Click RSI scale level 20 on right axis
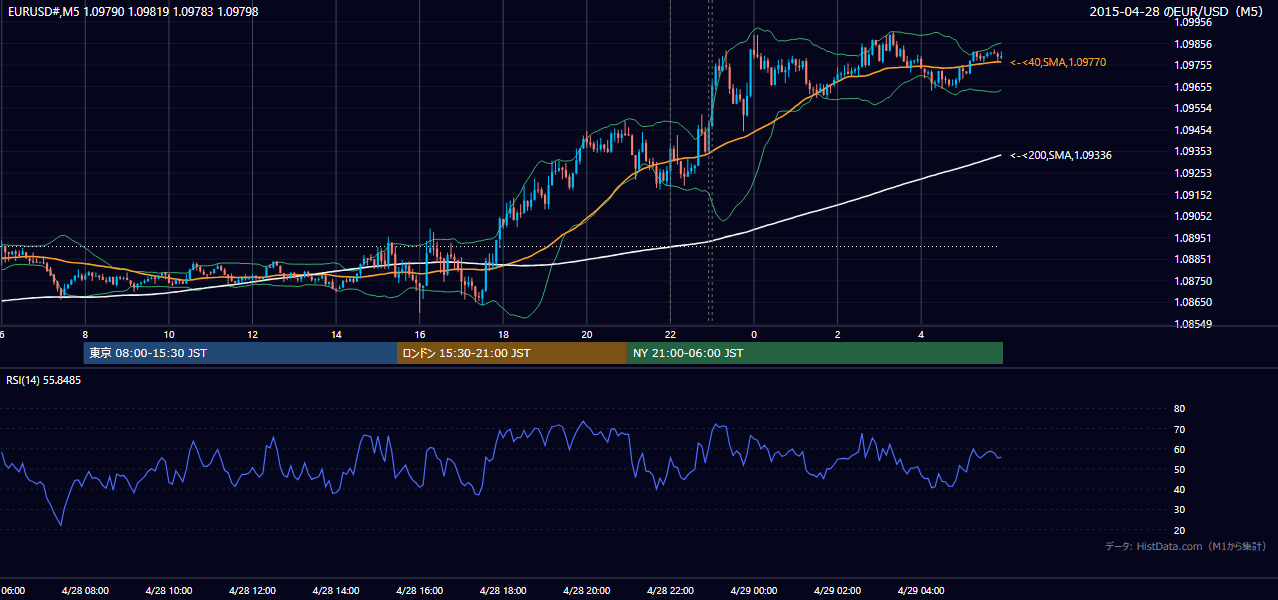 point(1179,530)
